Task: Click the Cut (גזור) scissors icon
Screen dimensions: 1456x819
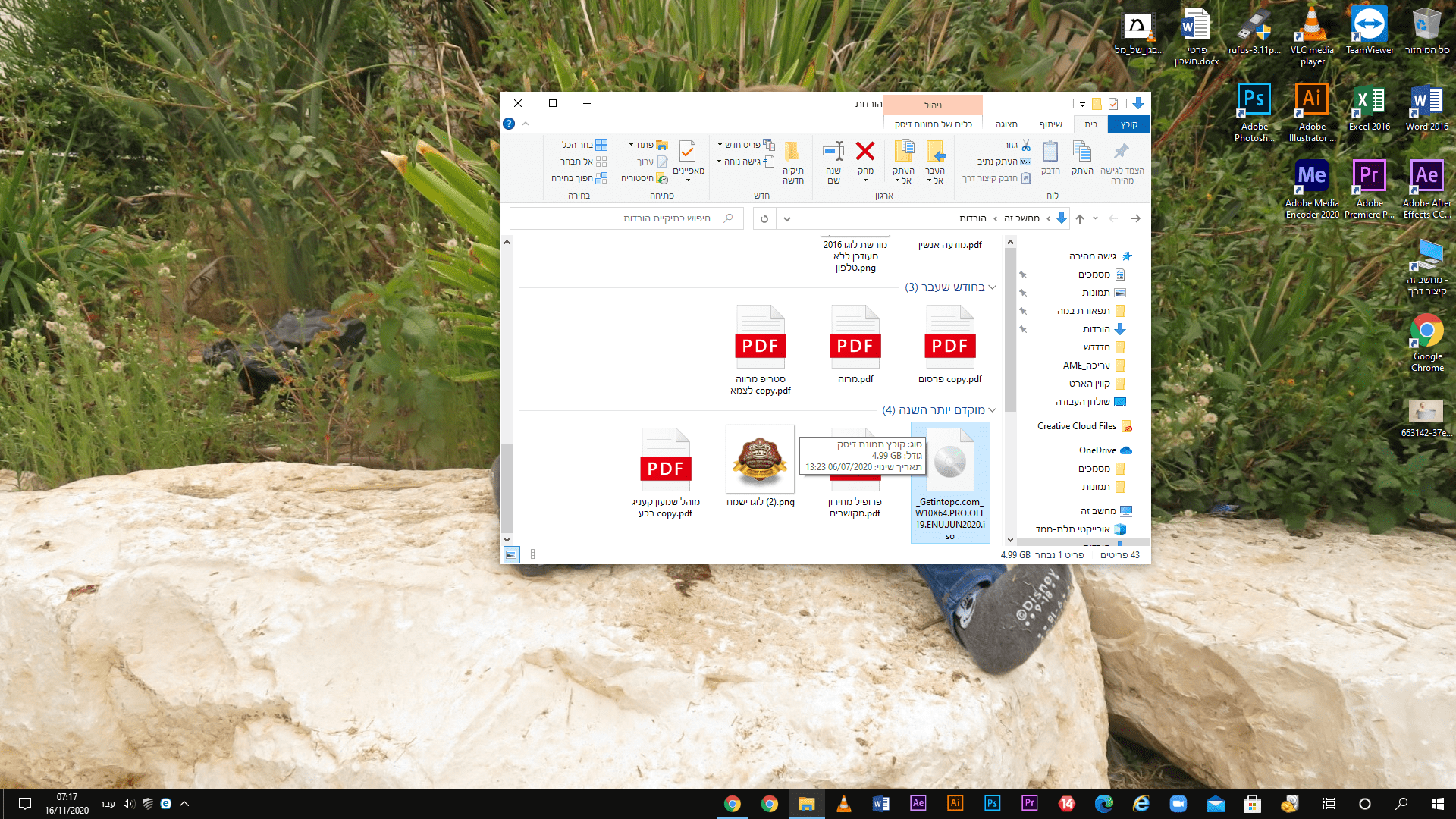Action: click(x=1025, y=145)
